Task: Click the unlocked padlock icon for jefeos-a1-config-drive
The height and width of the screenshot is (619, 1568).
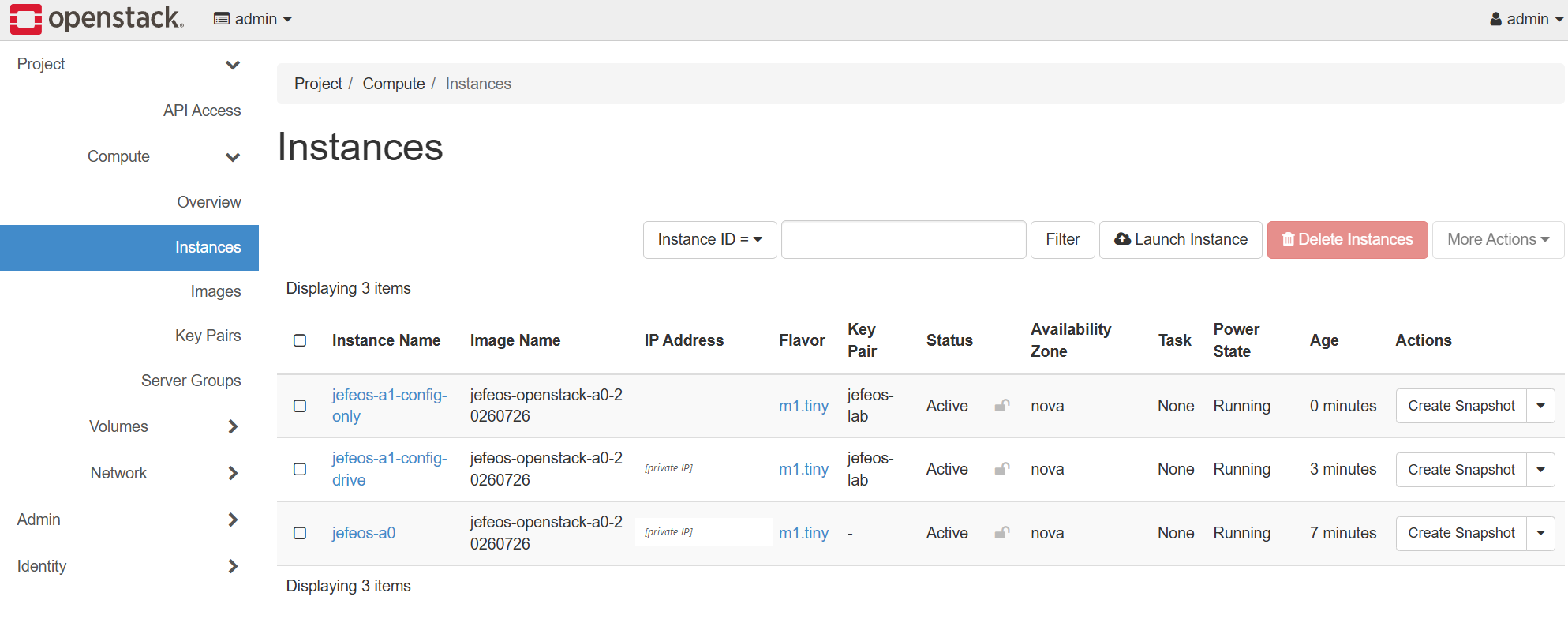Action: [x=1002, y=468]
